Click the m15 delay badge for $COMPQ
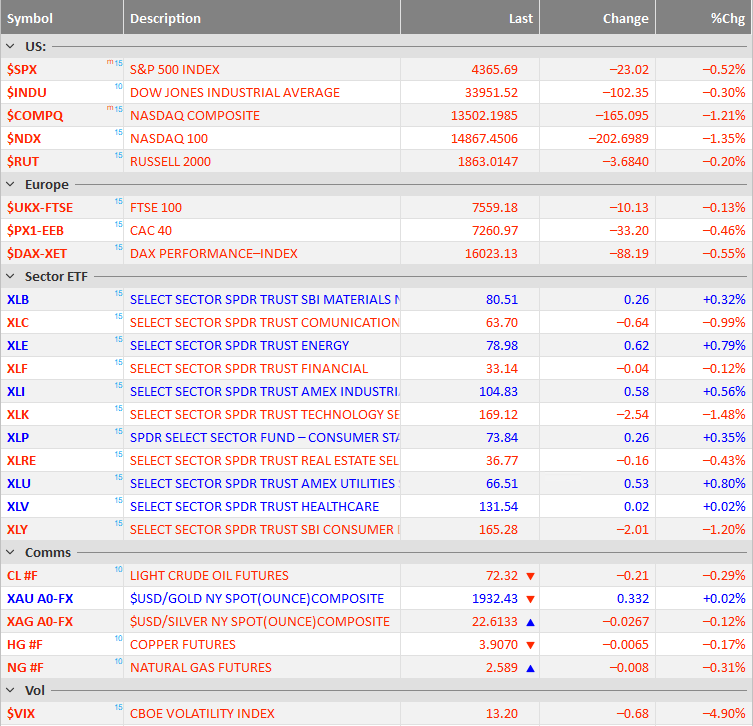The height and width of the screenshot is (726, 753). tap(115, 109)
